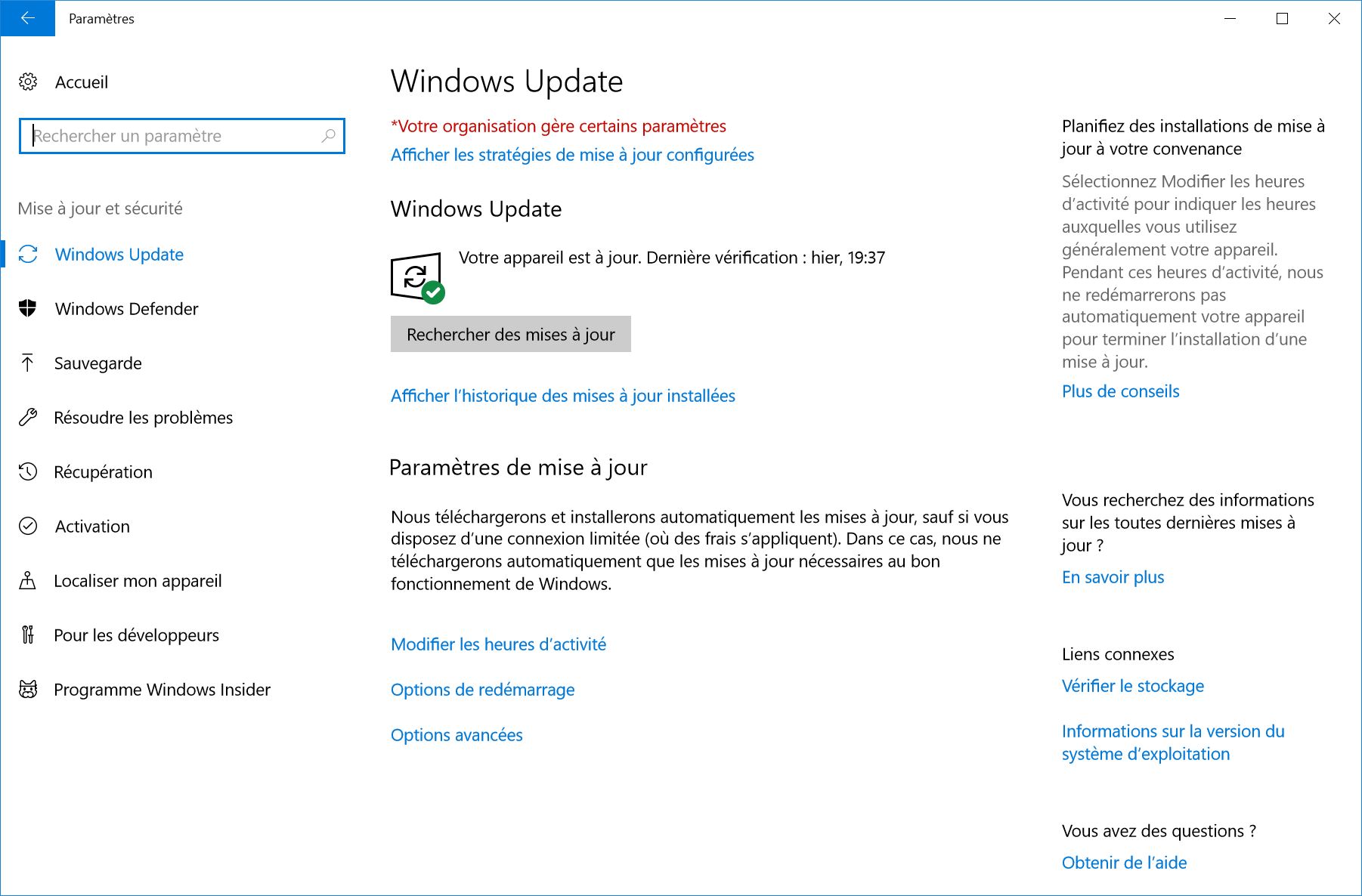Open Récupération using the clock icon
The image size is (1362, 896).
click(28, 471)
